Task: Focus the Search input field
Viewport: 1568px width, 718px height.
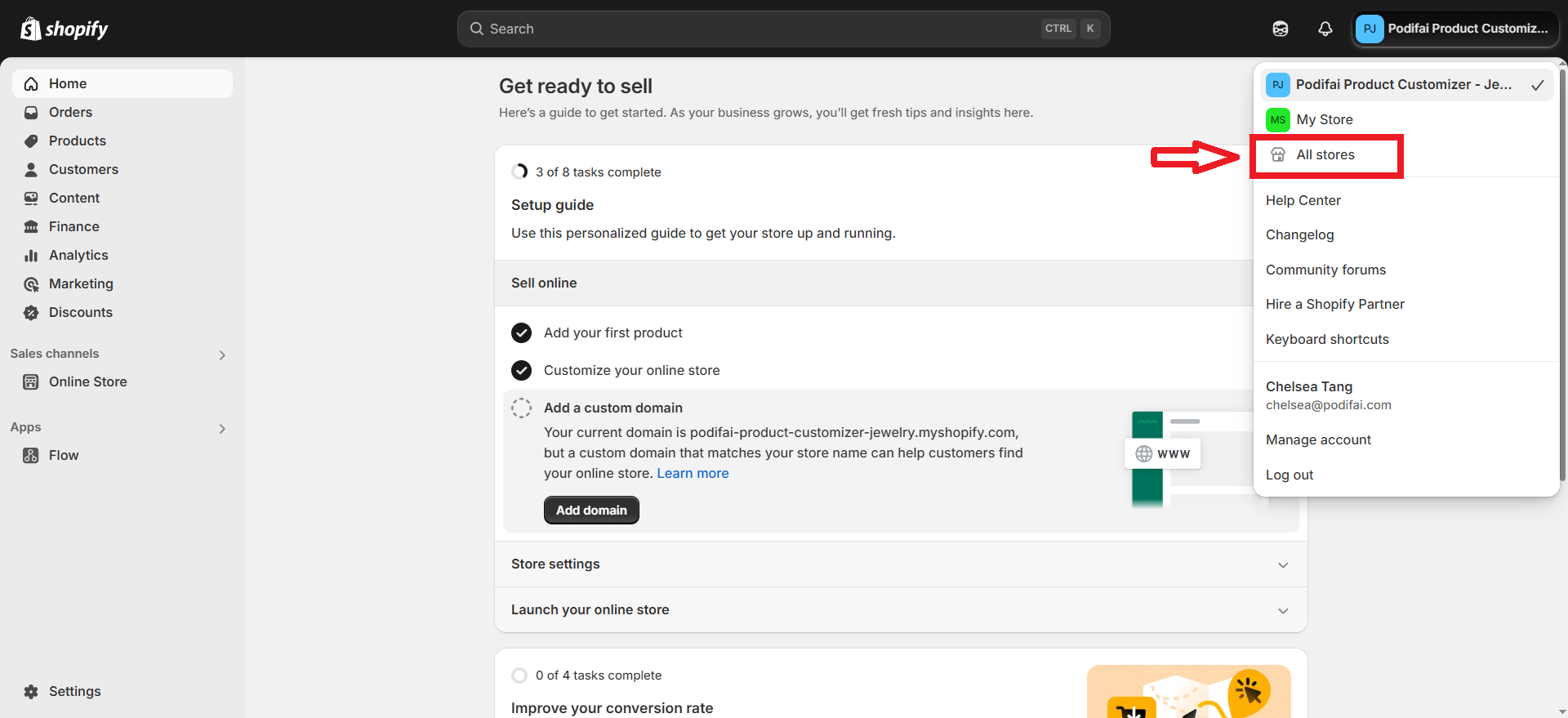Action: coord(783,29)
